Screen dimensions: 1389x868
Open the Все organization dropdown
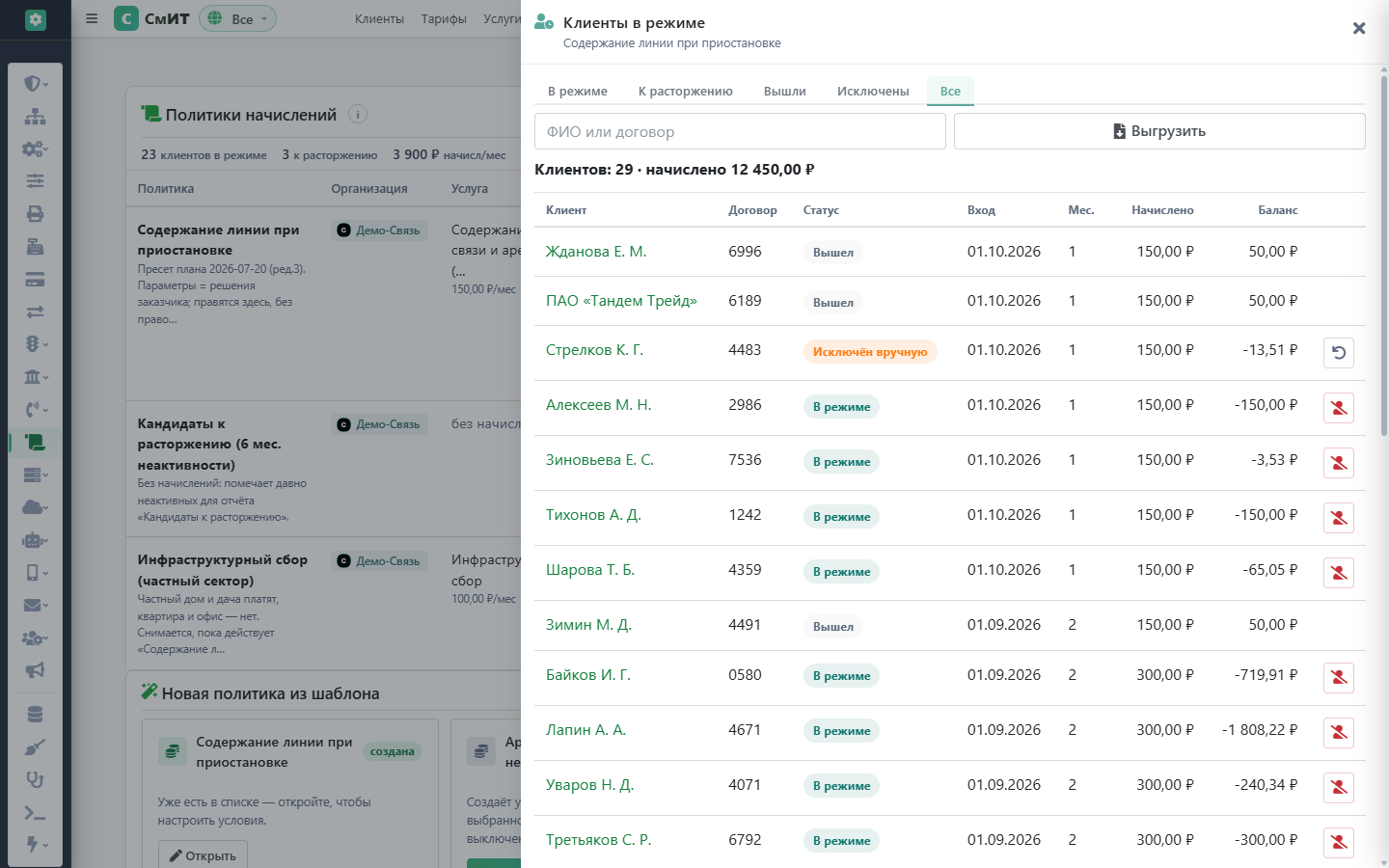[237, 18]
